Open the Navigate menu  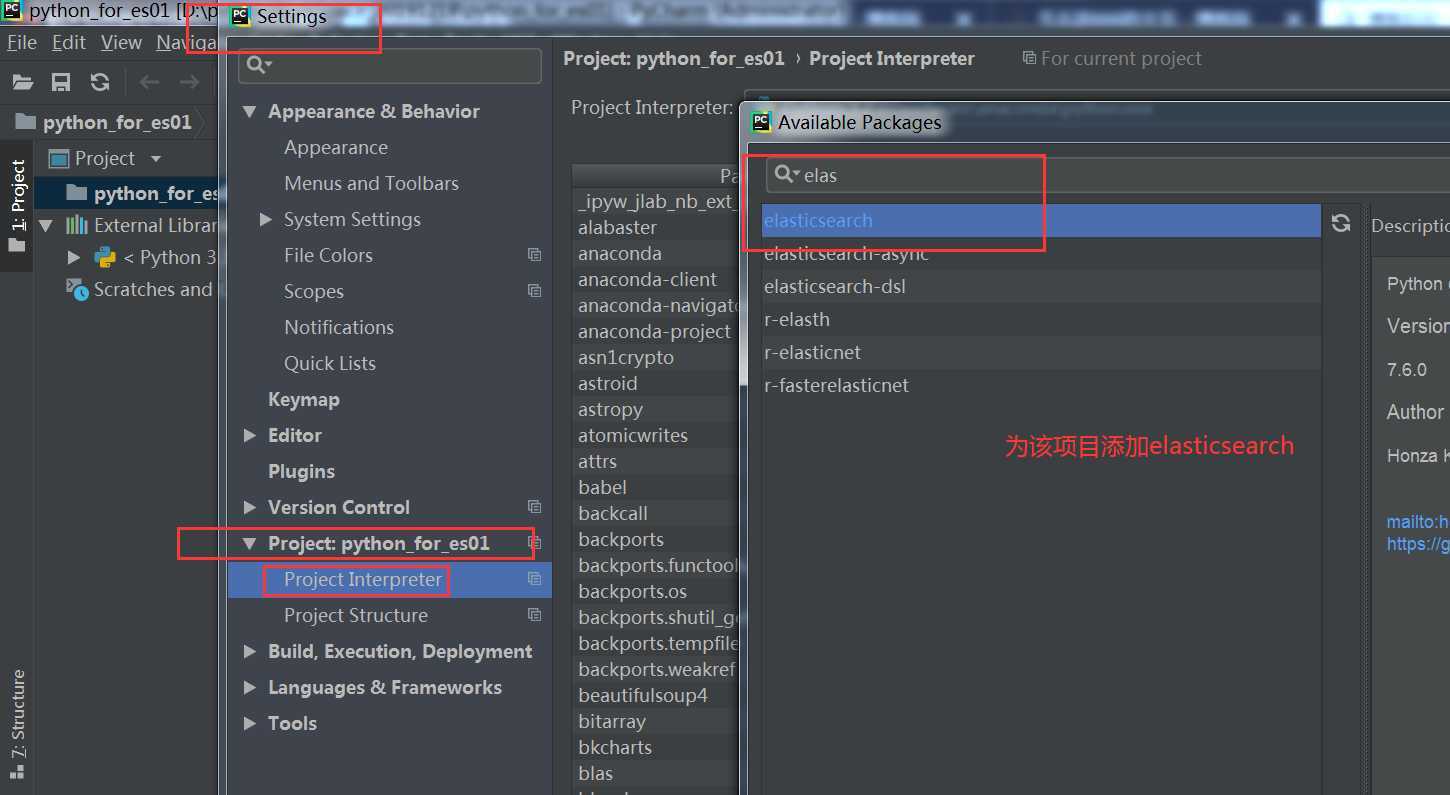click(x=187, y=42)
